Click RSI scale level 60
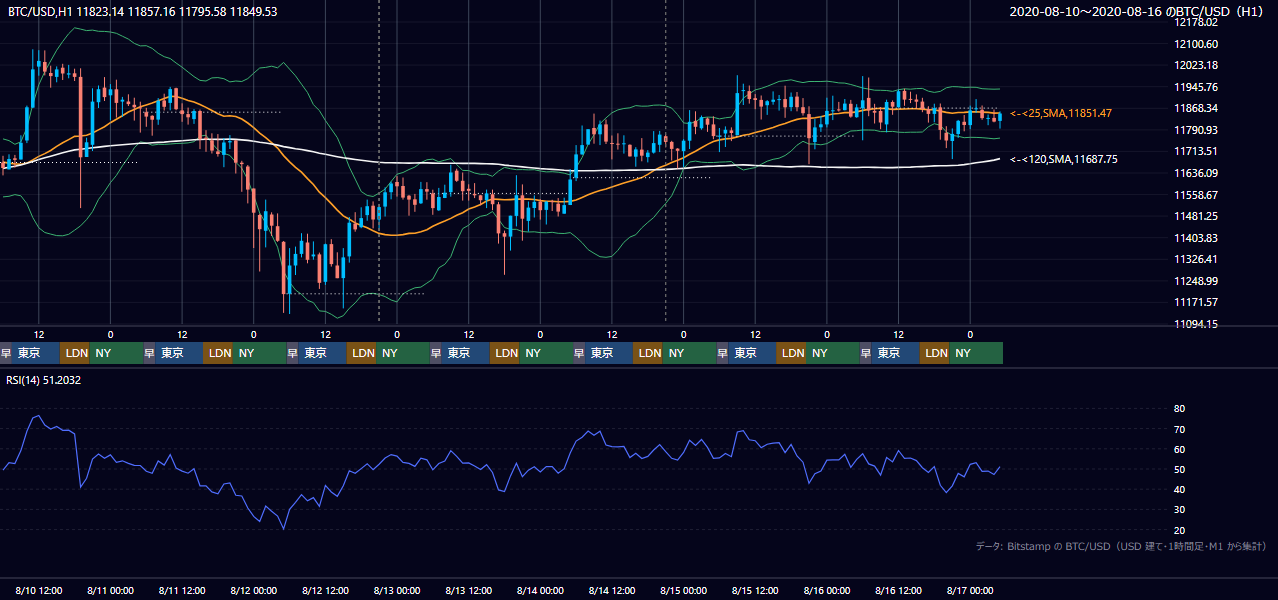This screenshot has height=600, width=1278. point(1179,449)
